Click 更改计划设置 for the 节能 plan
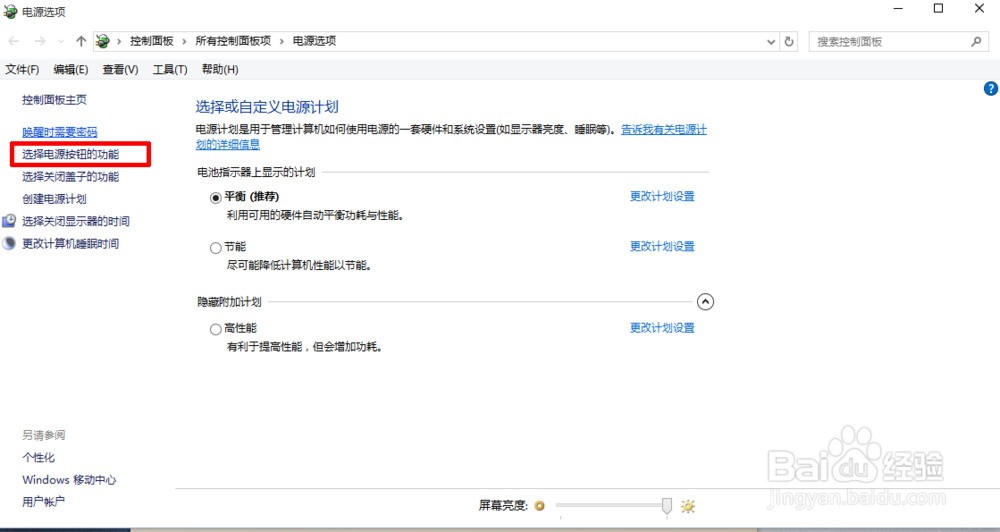1000x532 pixels. pyautogui.click(x=662, y=246)
